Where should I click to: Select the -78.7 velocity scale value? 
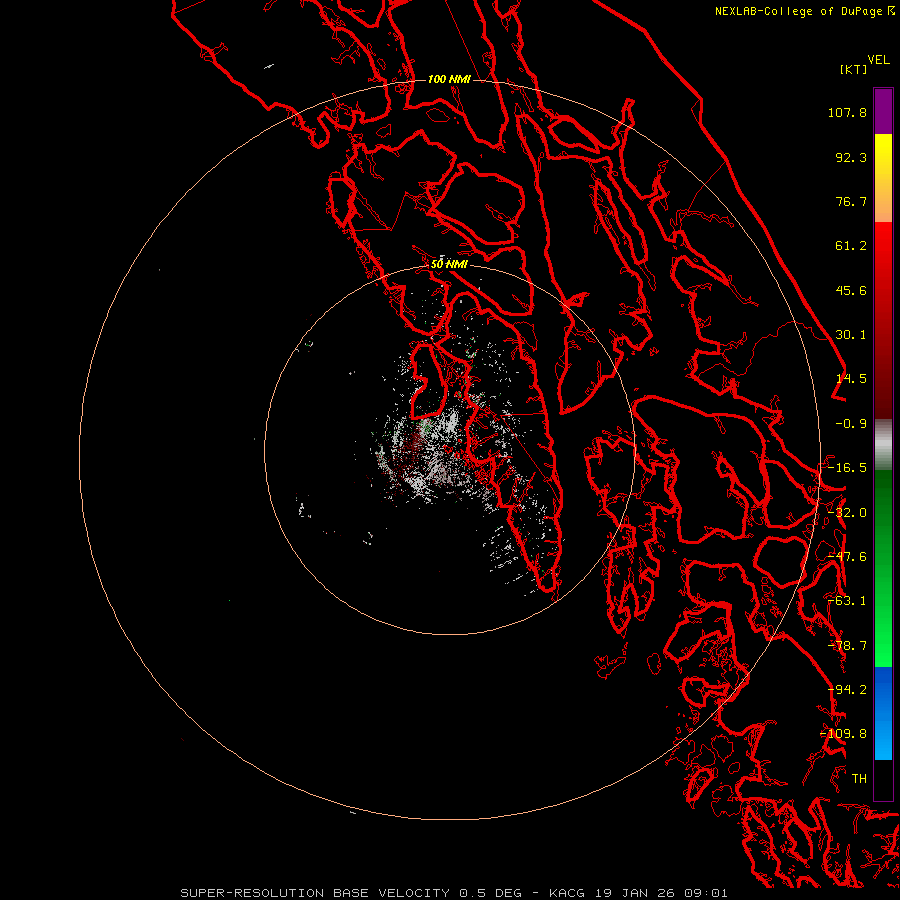coord(847,646)
